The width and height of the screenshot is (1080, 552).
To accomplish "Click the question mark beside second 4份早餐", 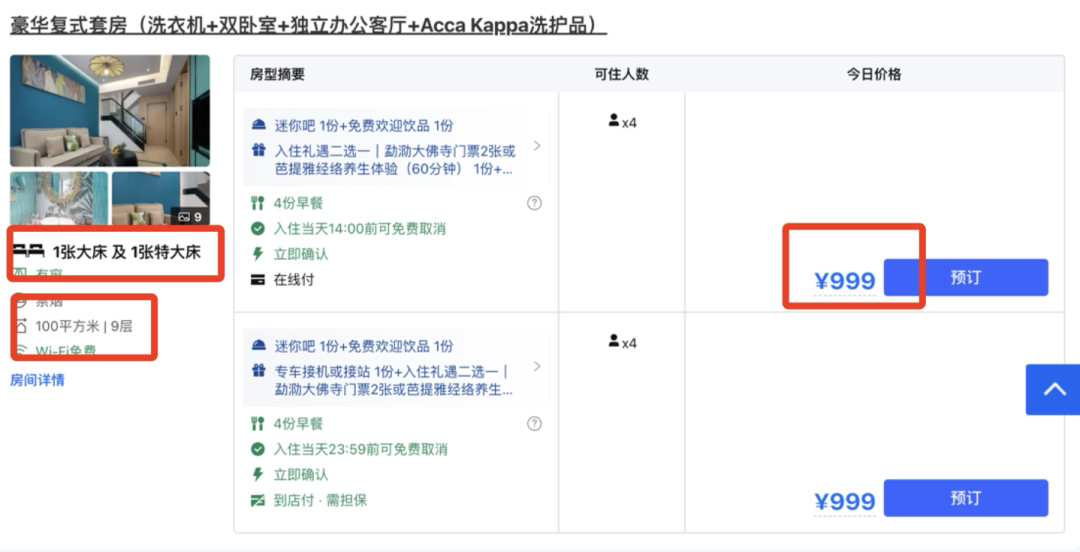I will [x=534, y=424].
